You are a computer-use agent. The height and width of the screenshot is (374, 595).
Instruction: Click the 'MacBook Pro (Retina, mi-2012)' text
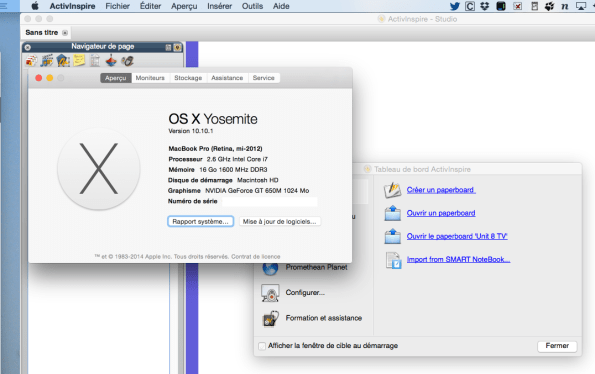[216, 149]
